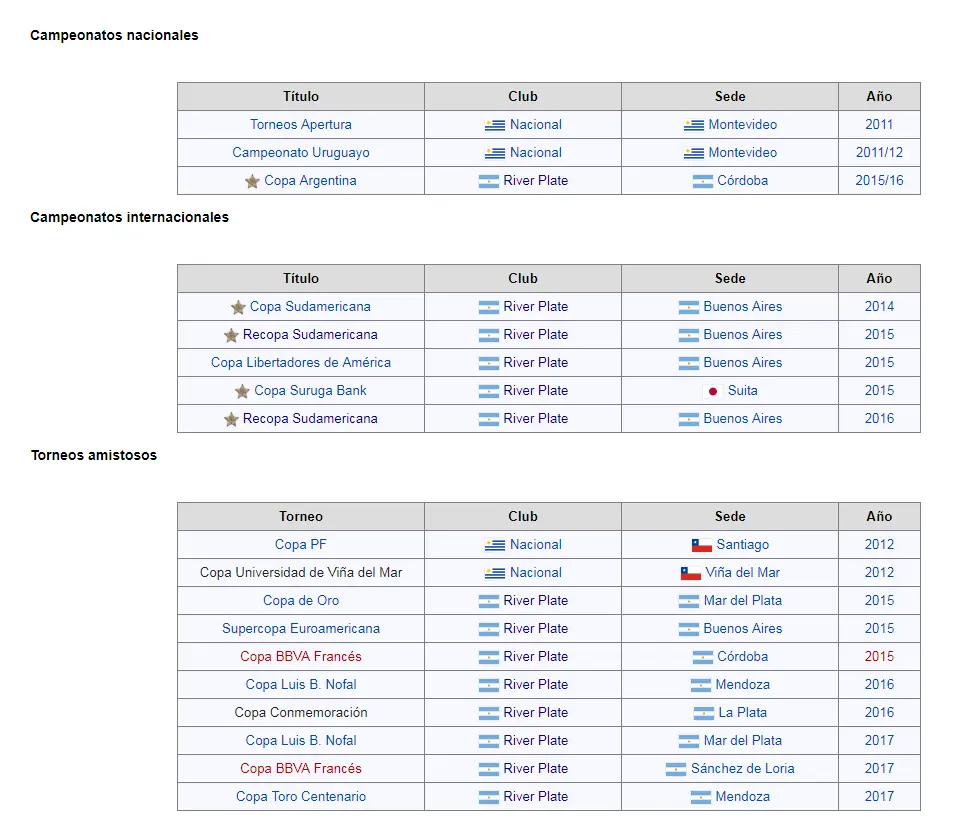Open the La Plata link

point(743,712)
